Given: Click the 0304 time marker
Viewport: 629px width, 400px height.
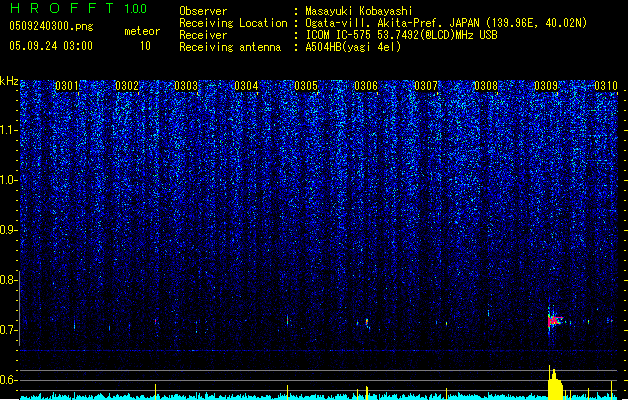Looking at the screenshot, I should 246,86.
